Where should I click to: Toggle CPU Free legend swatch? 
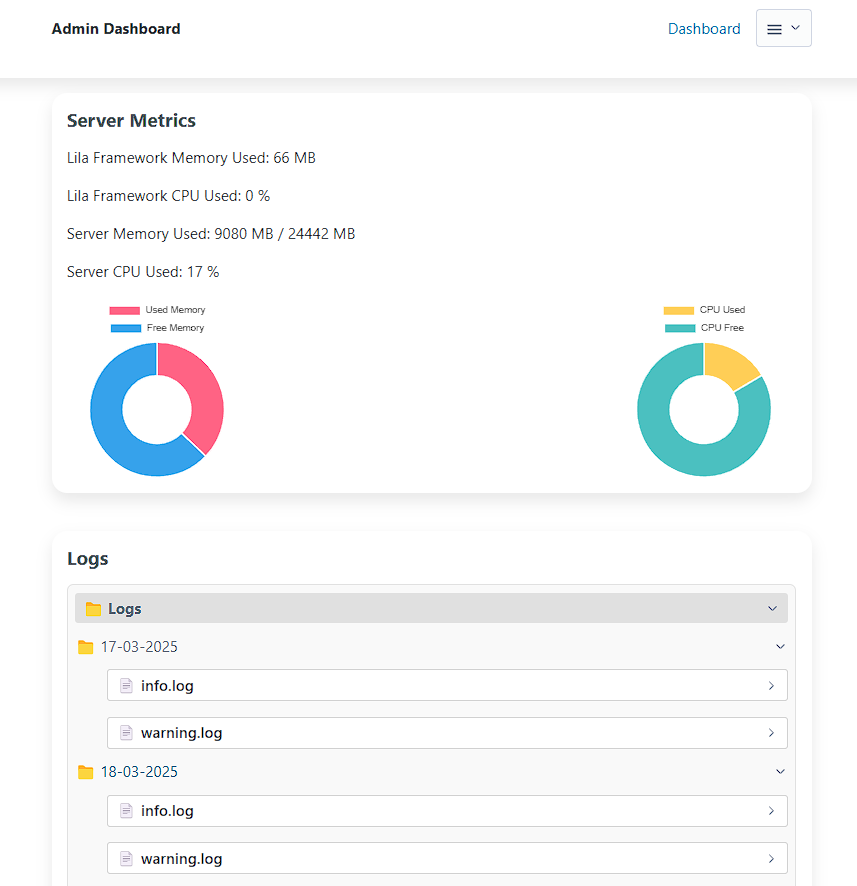pos(680,328)
